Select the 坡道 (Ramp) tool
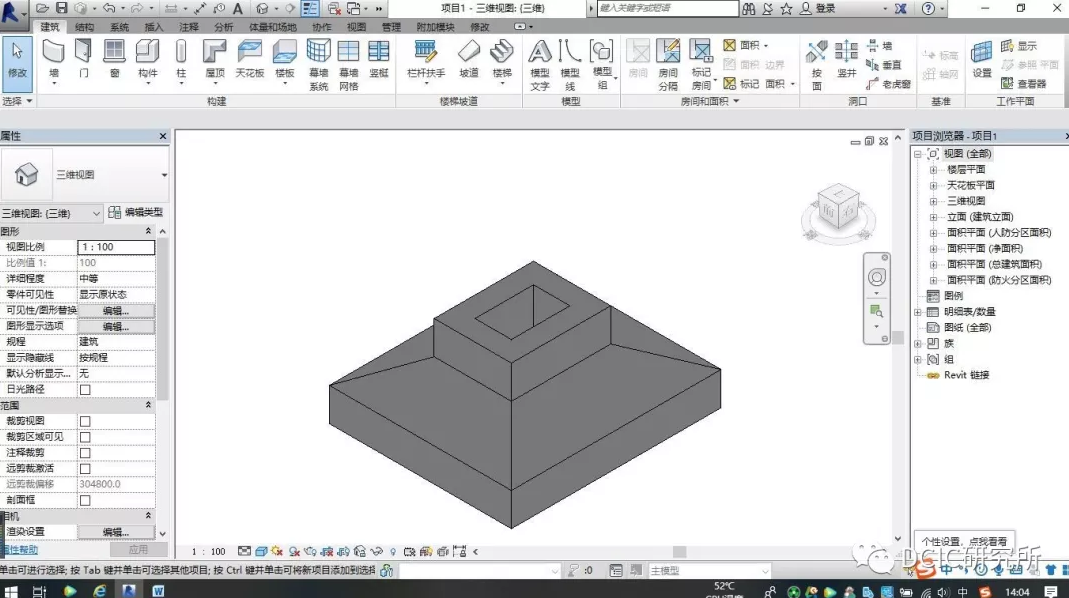The width and height of the screenshot is (1069, 598). pos(469,56)
